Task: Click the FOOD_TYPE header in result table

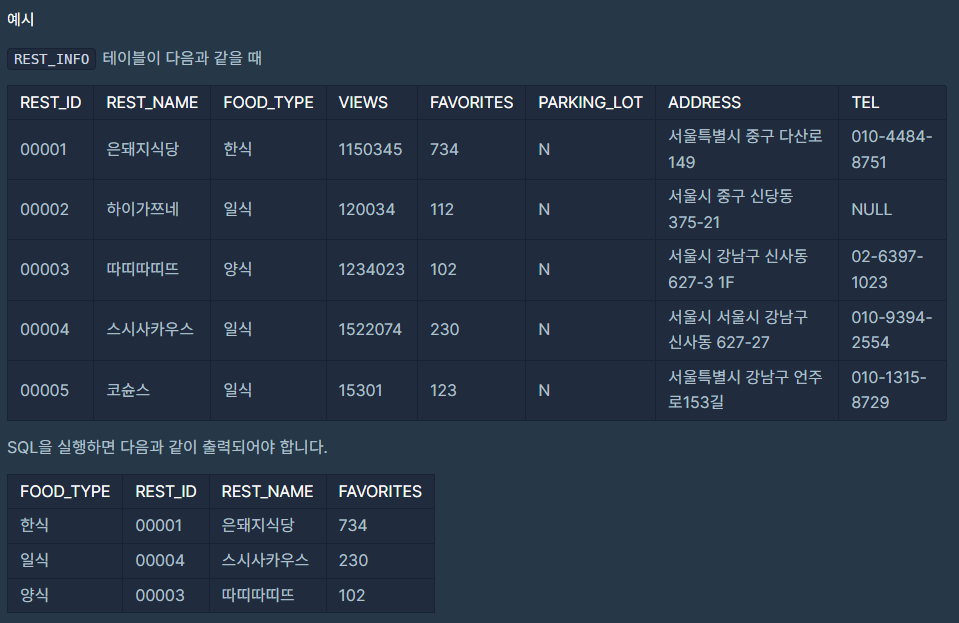Action: click(x=65, y=492)
